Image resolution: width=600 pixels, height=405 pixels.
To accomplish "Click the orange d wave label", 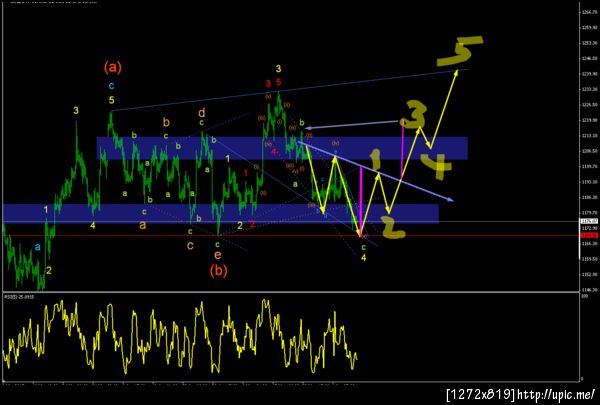I will (202, 113).
